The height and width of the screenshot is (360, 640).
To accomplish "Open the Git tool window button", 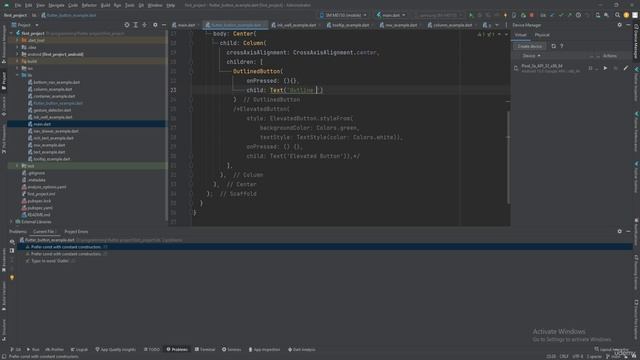I will (16, 349).
